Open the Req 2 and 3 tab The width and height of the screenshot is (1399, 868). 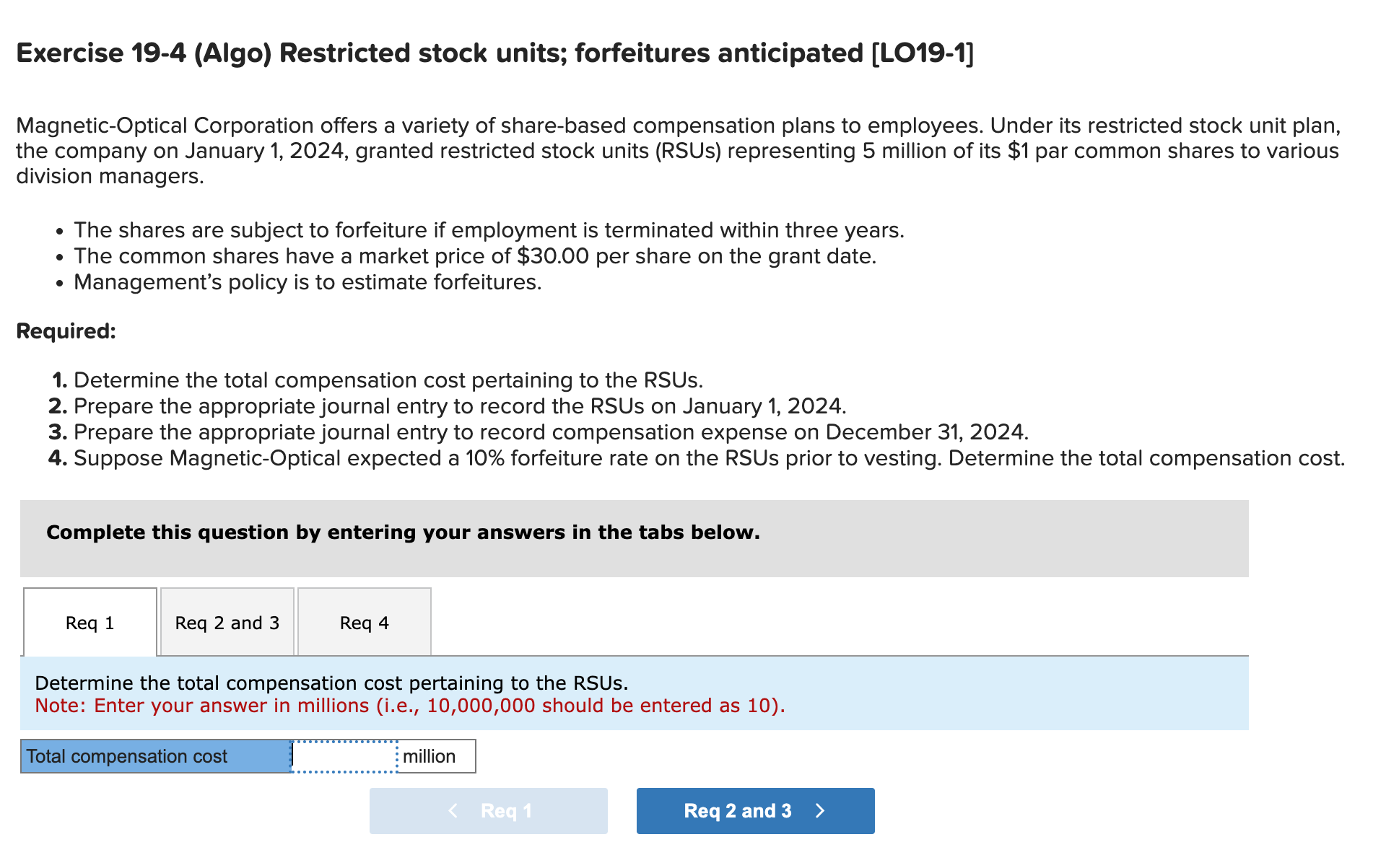click(227, 622)
